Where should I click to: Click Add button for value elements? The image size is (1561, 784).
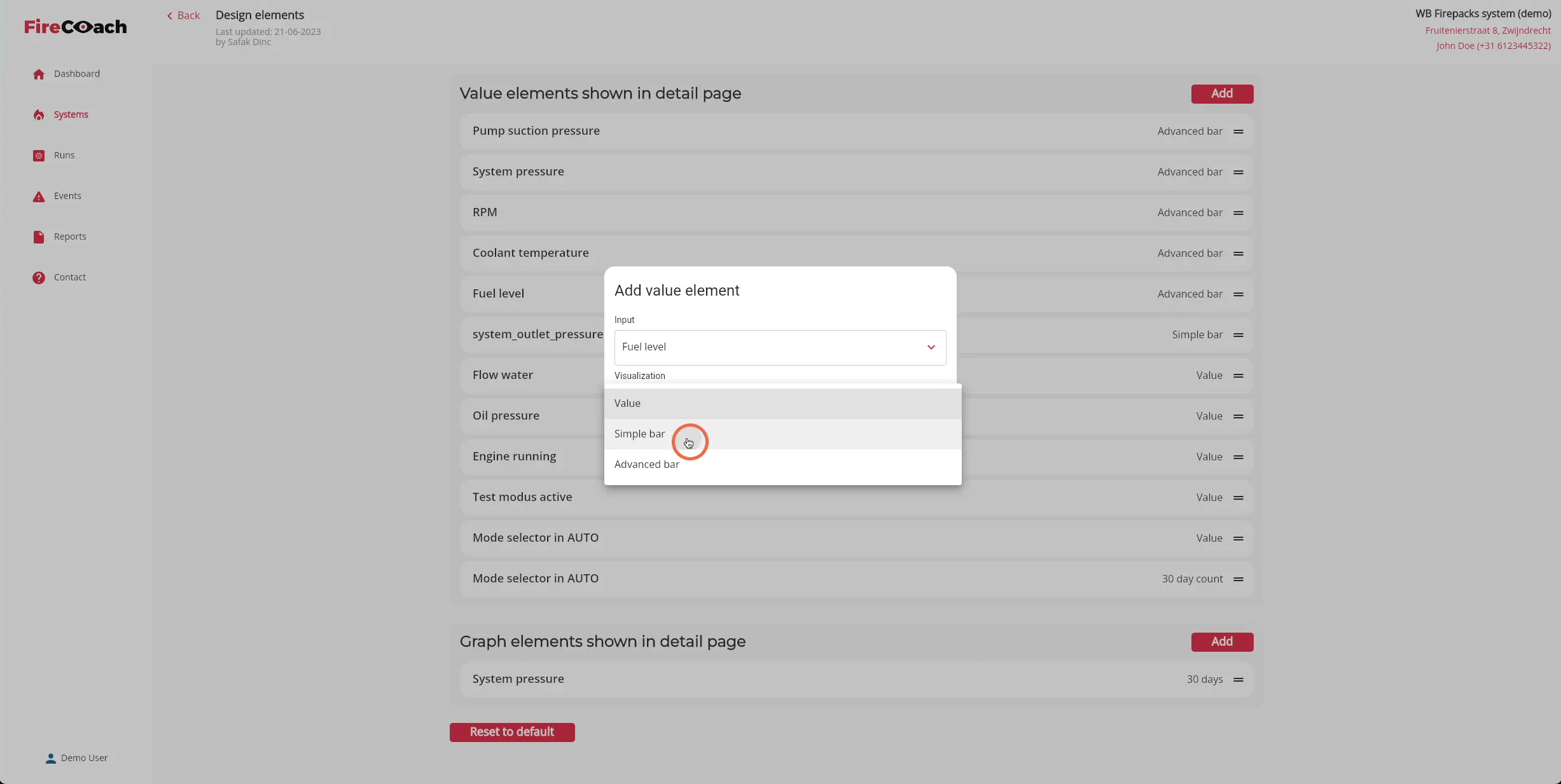[x=1222, y=94]
